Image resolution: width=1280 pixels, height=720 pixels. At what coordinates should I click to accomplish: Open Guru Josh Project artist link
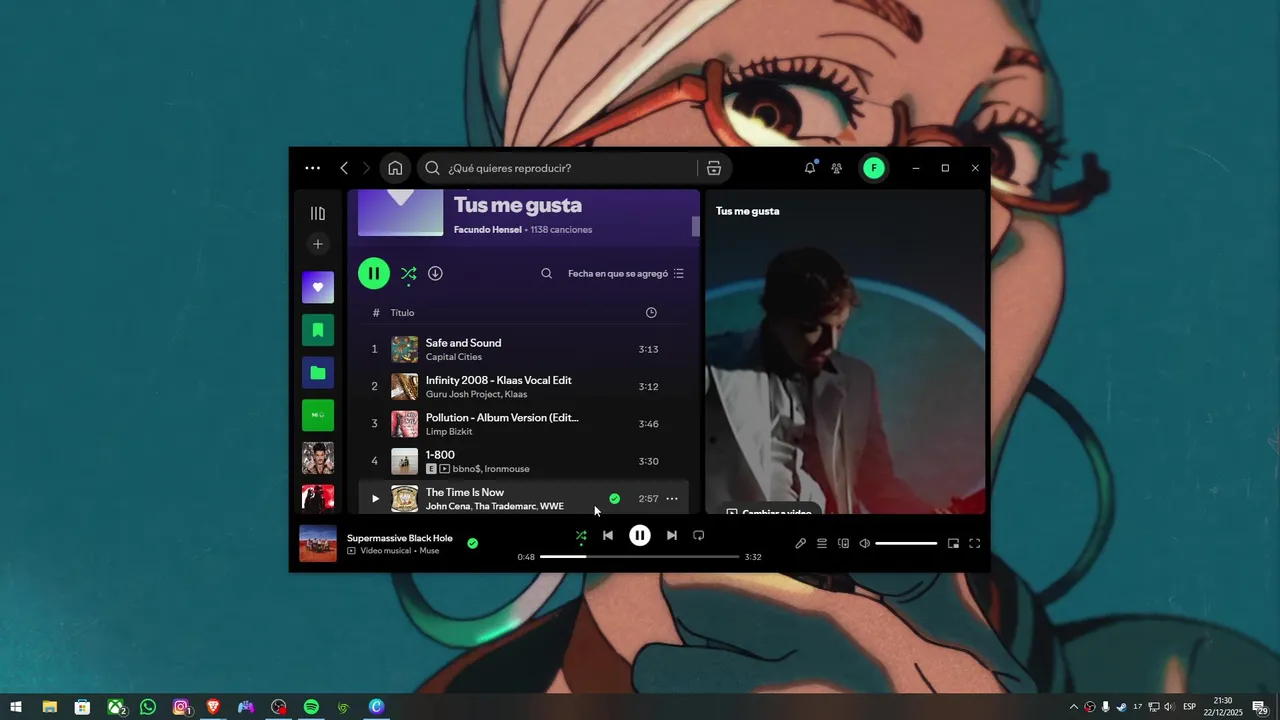pos(463,394)
